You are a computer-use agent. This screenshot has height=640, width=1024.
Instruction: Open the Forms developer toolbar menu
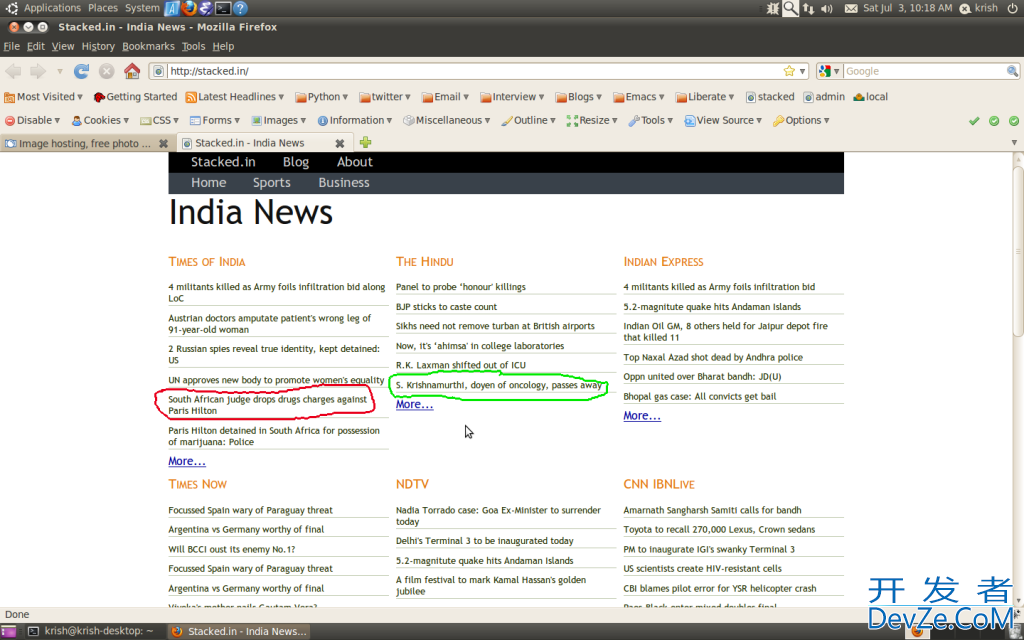(x=215, y=120)
